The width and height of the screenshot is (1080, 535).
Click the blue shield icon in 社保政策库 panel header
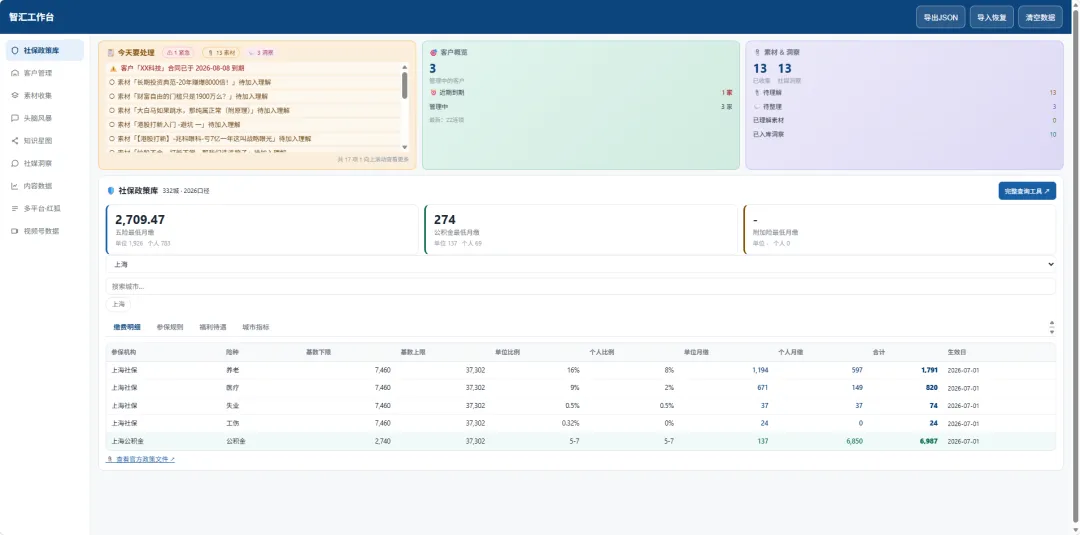coord(111,191)
